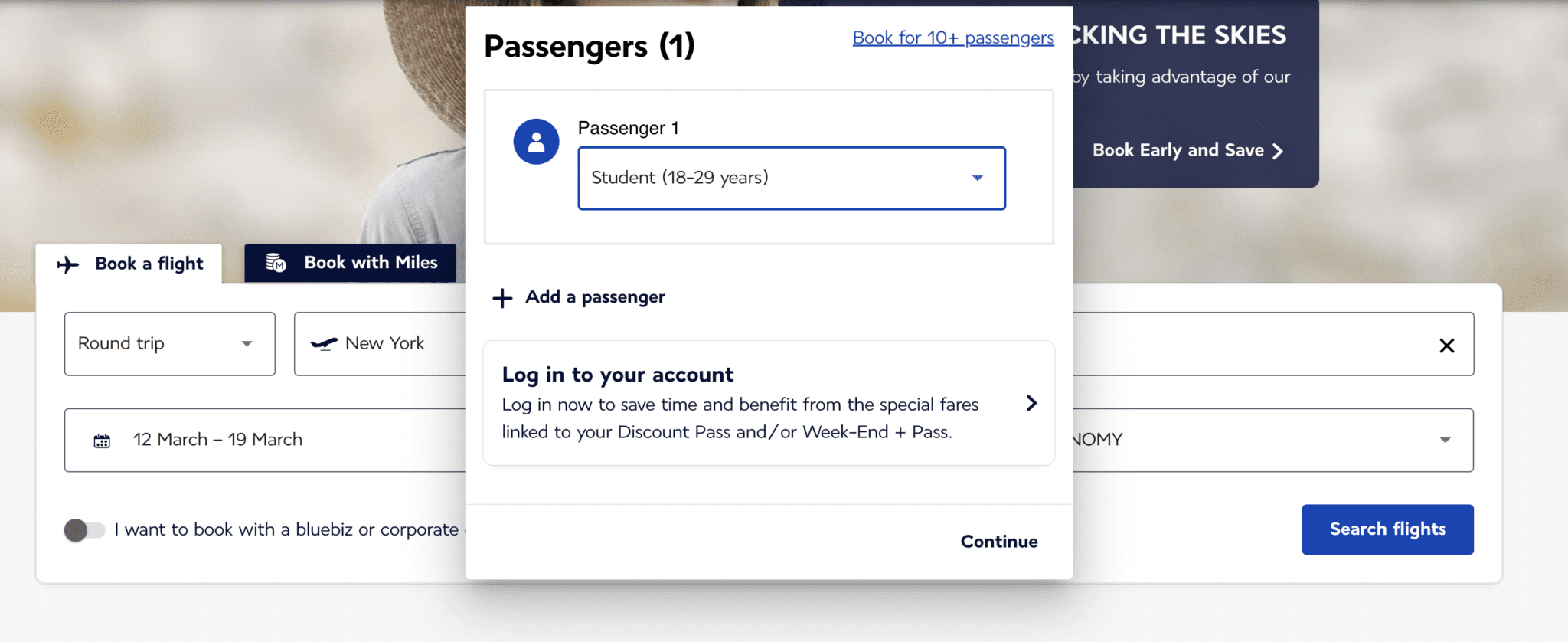
Task: Click the Passenger 1 avatar icon
Action: [536, 141]
